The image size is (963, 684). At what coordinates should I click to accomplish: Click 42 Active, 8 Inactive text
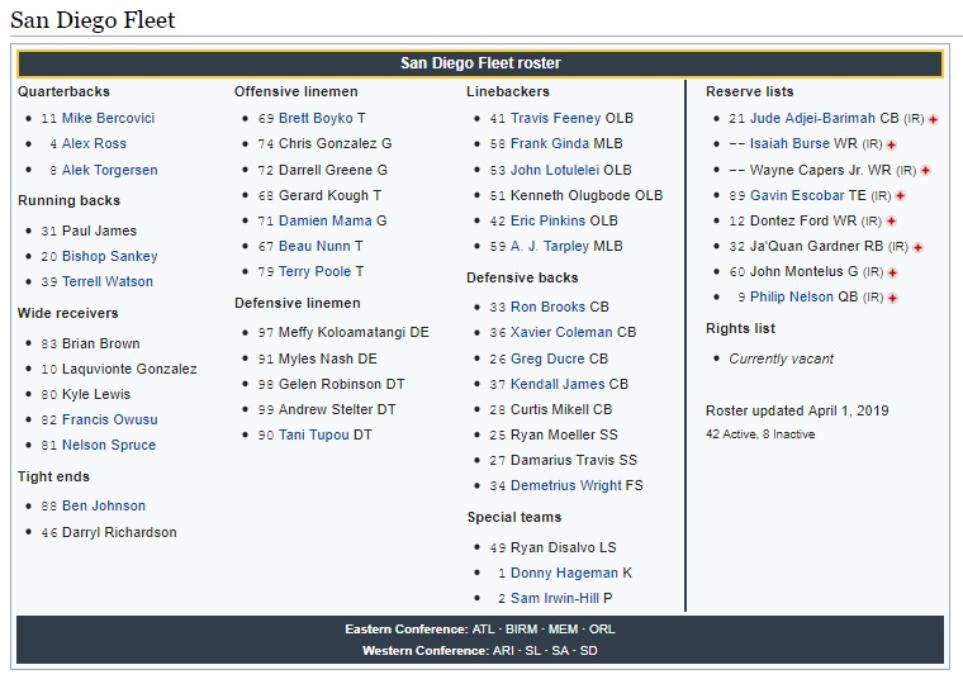(760, 434)
